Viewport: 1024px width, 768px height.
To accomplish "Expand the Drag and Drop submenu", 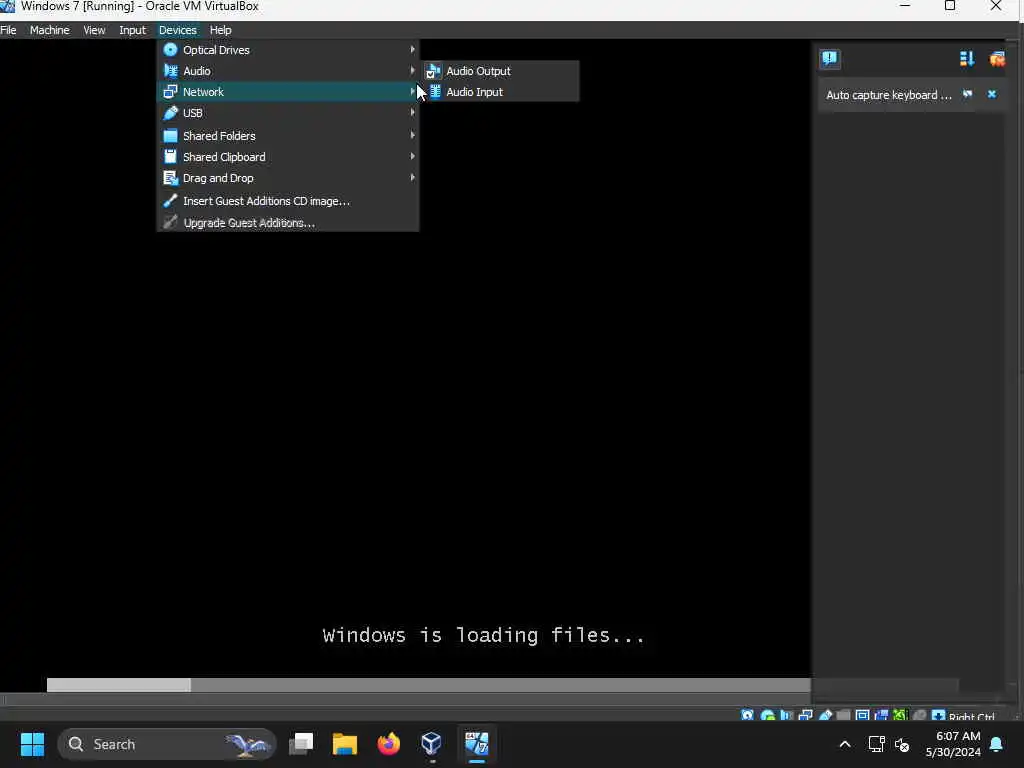I will pos(288,177).
